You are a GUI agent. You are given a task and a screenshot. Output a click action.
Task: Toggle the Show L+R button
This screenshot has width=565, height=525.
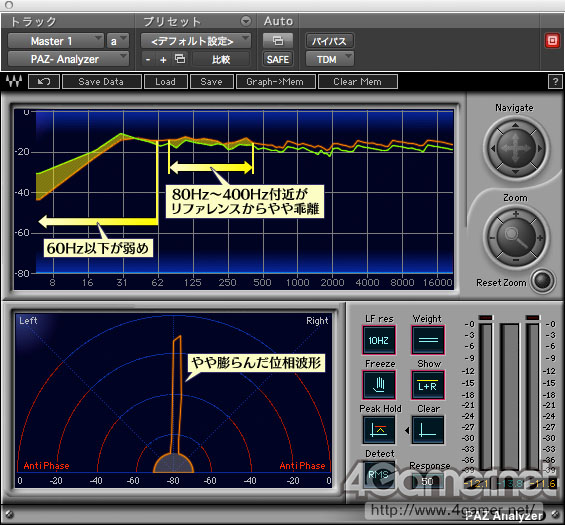[428, 384]
